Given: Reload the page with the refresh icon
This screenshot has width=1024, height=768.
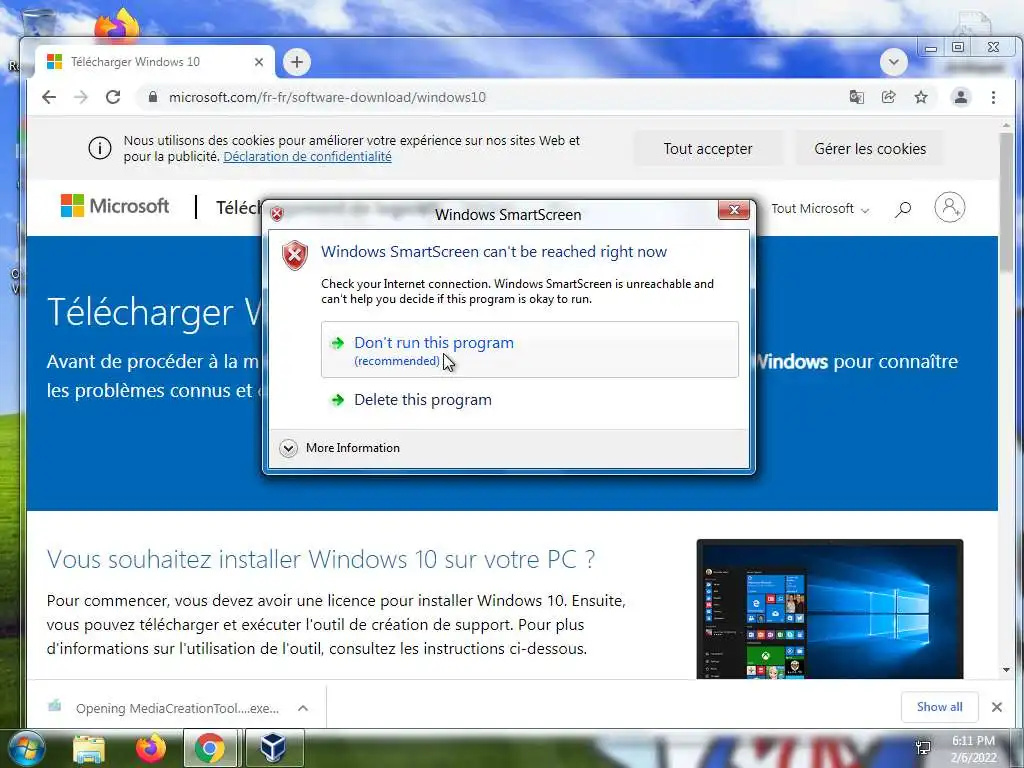Looking at the screenshot, I should click(x=113, y=97).
